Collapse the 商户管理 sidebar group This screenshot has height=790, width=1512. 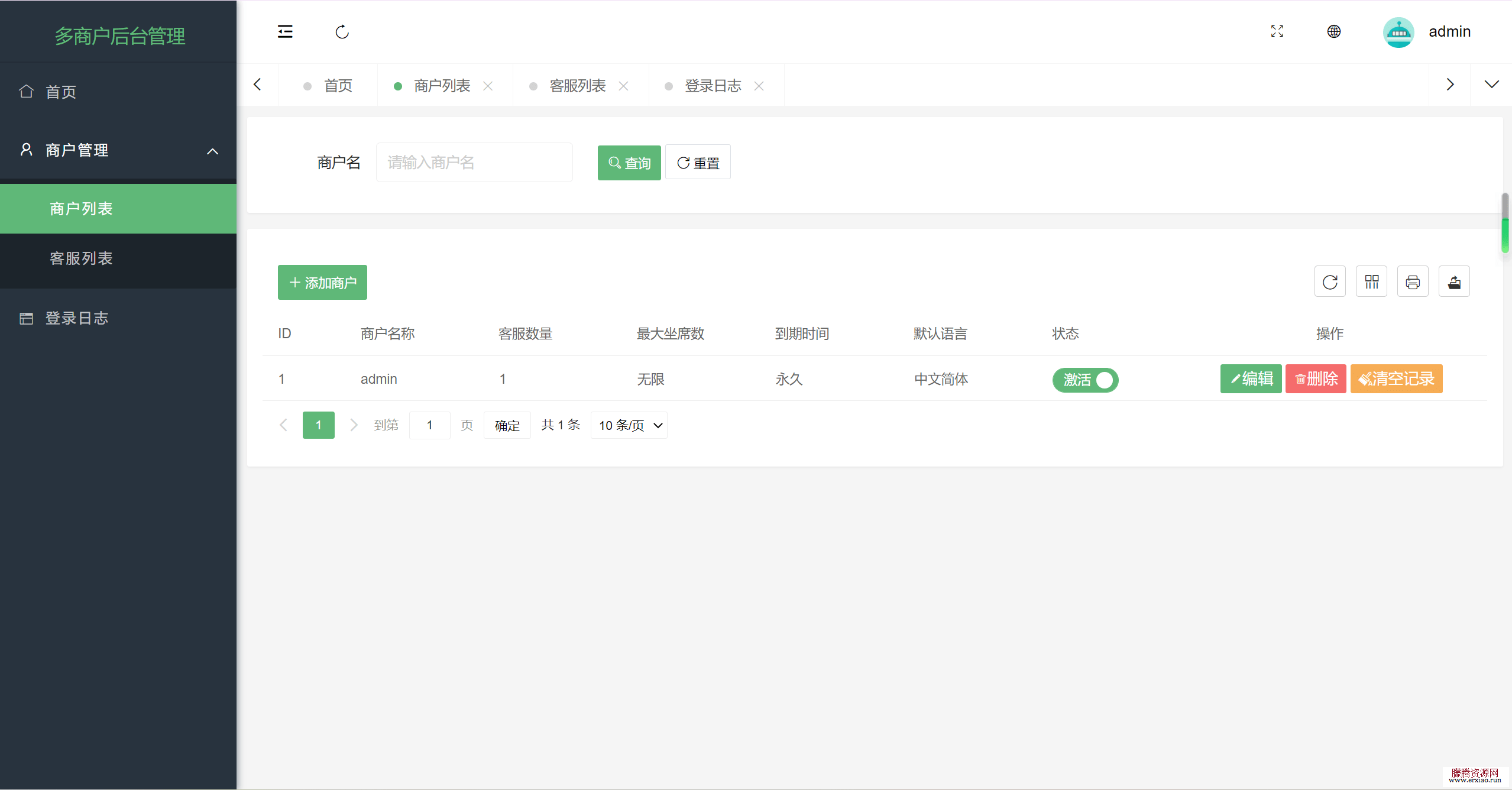tap(118, 150)
